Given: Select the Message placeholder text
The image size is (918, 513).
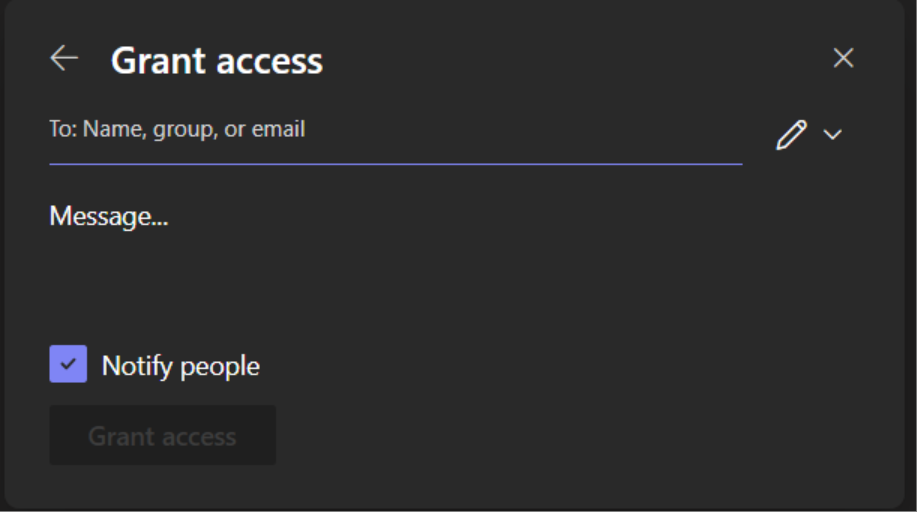Looking at the screenshot, I should point(109,216).
